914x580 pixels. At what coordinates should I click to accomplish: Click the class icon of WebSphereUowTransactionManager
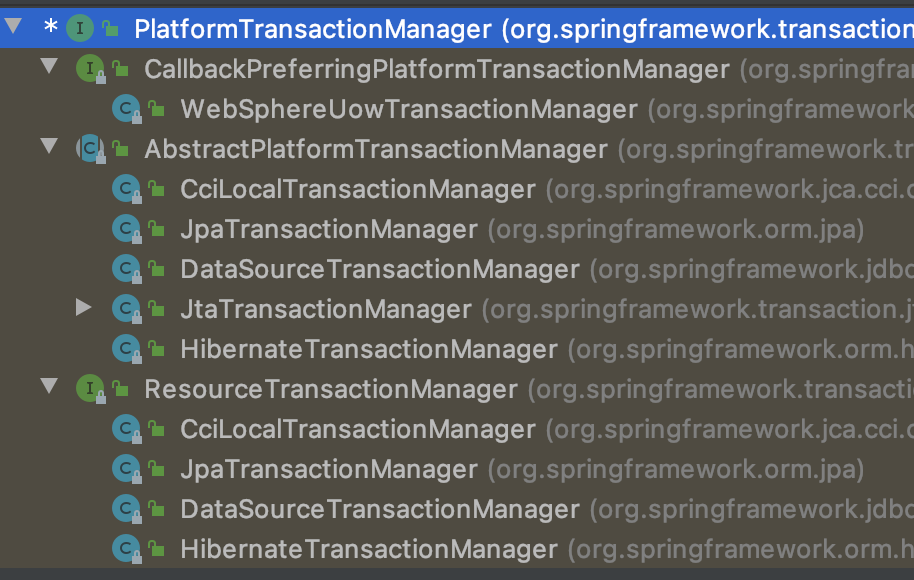click(x=126, y=108)
